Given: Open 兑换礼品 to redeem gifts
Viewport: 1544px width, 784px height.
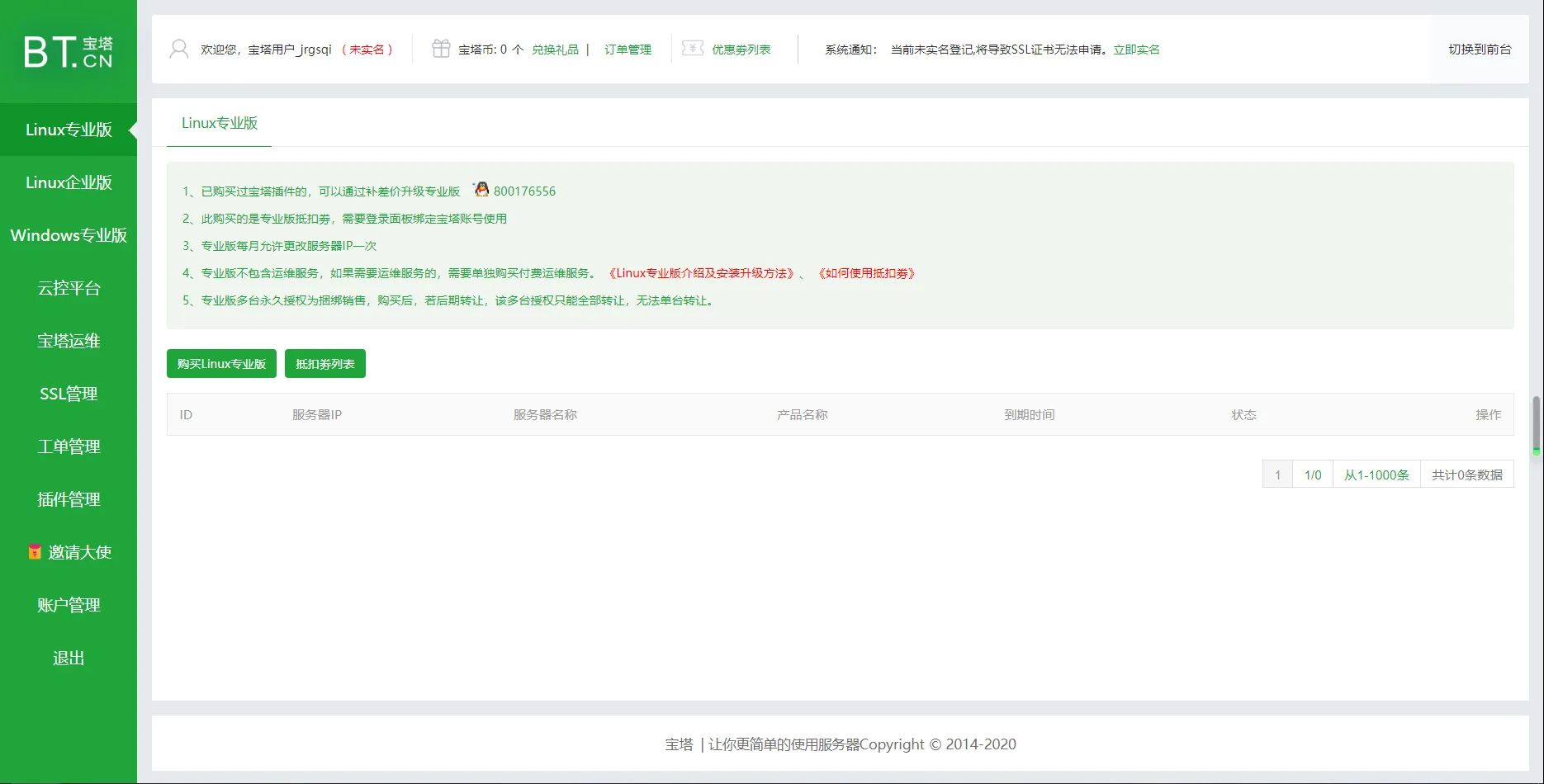Looking at the screenshot, I should pyautogui.click(x=557, y=49).
